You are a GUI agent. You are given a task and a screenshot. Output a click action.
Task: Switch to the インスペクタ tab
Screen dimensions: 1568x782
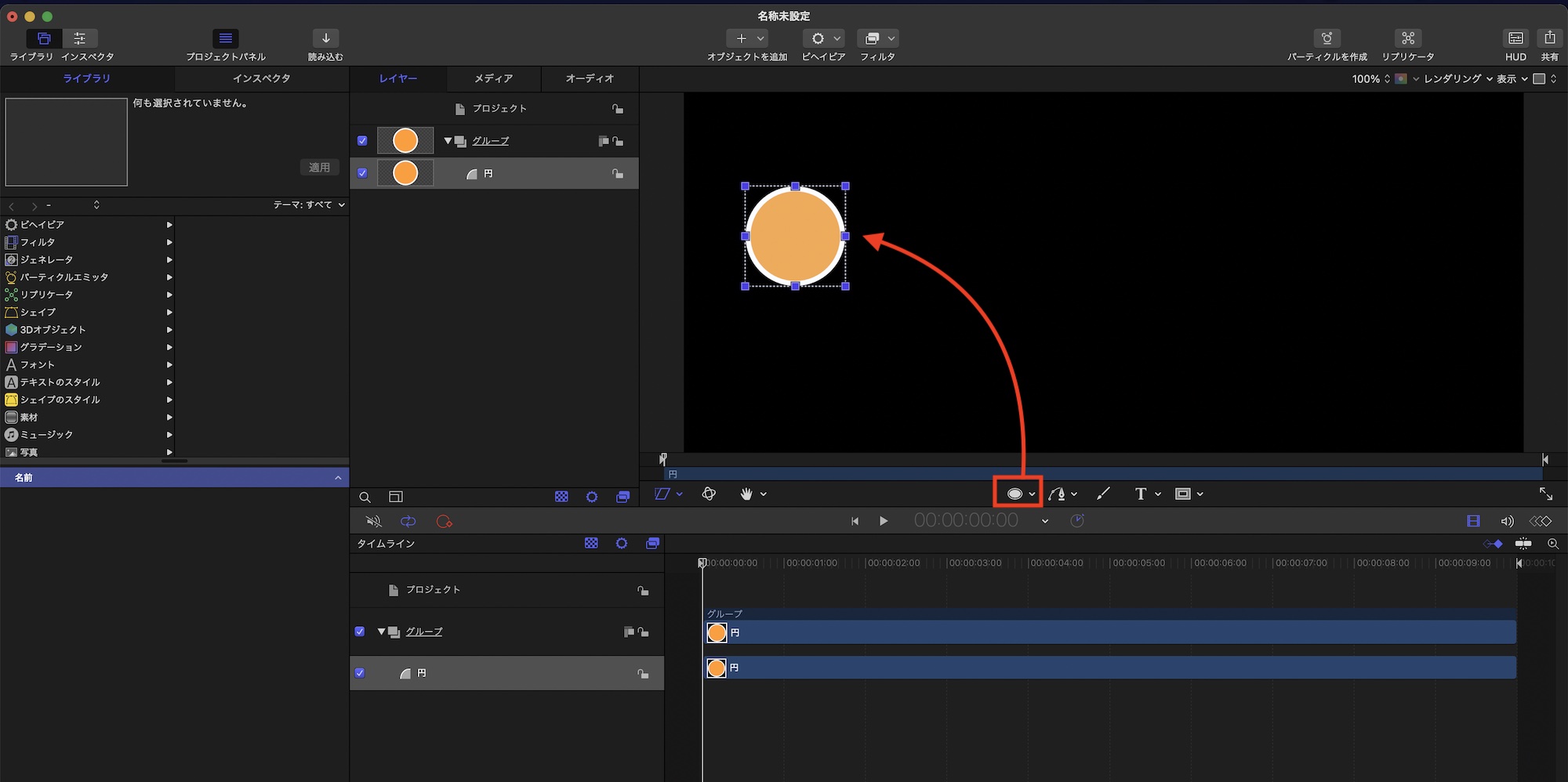pyautogui.click(x=261, y=78)
